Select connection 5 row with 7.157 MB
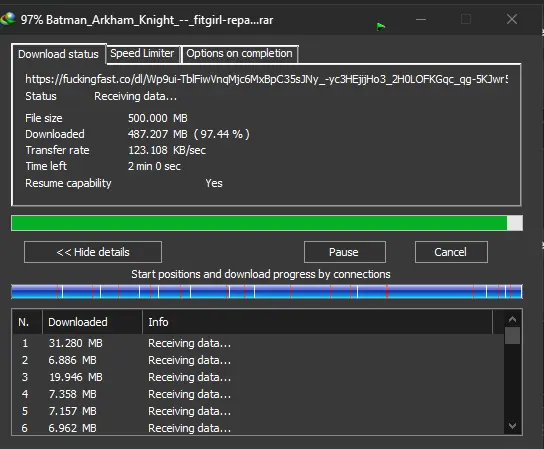 [258, 411]
